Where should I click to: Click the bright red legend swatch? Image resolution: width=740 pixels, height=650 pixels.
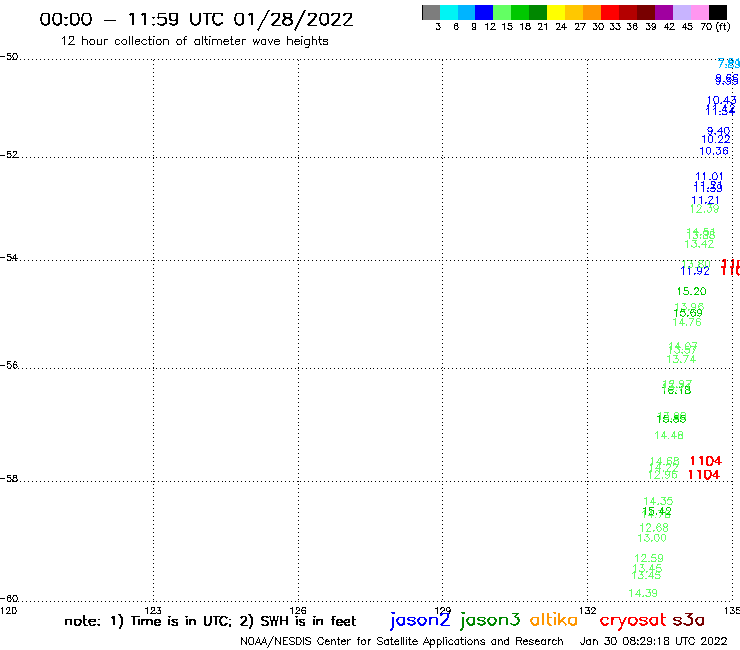(610, 12)
